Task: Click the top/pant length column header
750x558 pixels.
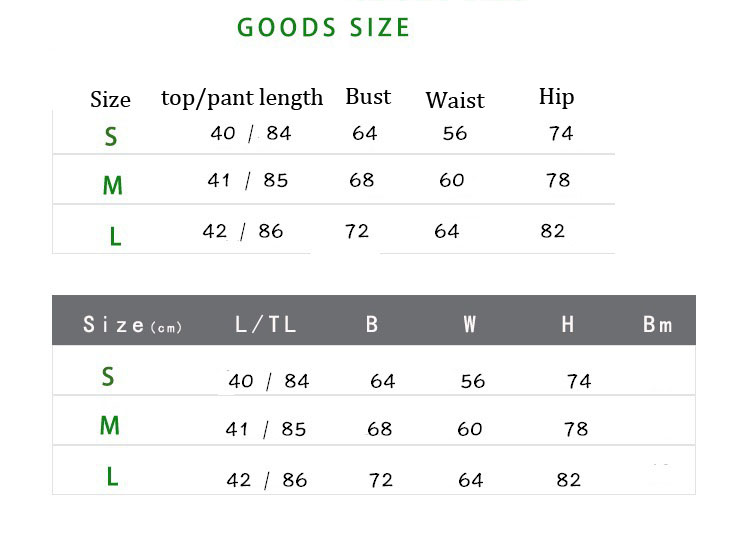Action: click(242, 97)
